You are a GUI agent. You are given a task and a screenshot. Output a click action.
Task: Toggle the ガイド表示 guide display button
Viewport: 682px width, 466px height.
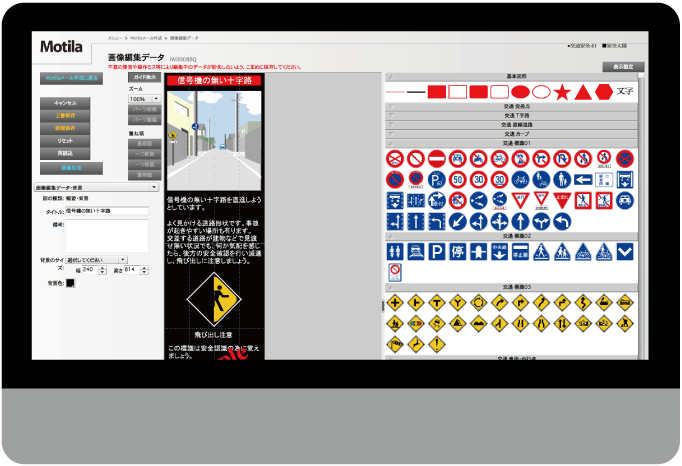tap(144, 77)
